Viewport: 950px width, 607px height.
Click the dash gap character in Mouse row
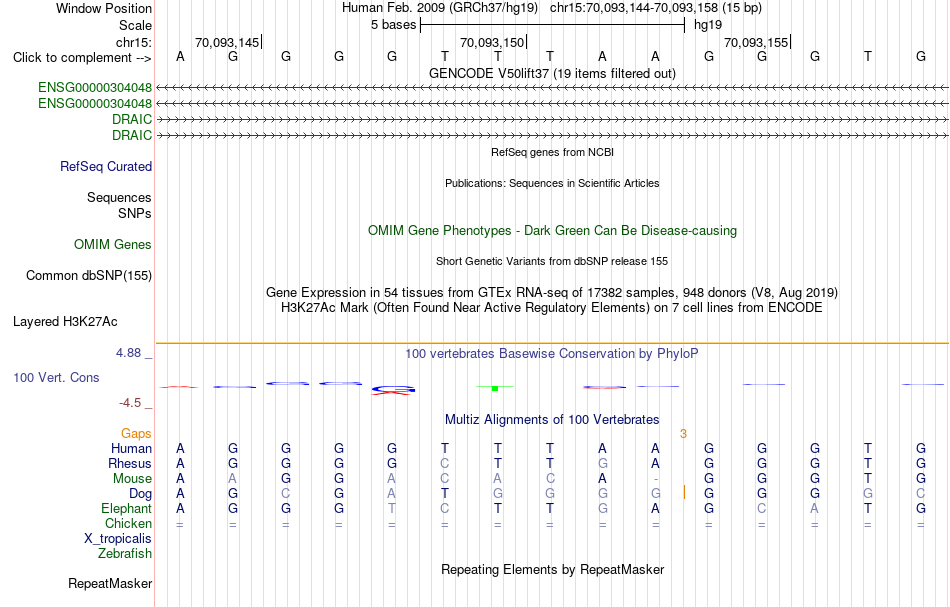point(656,480)
